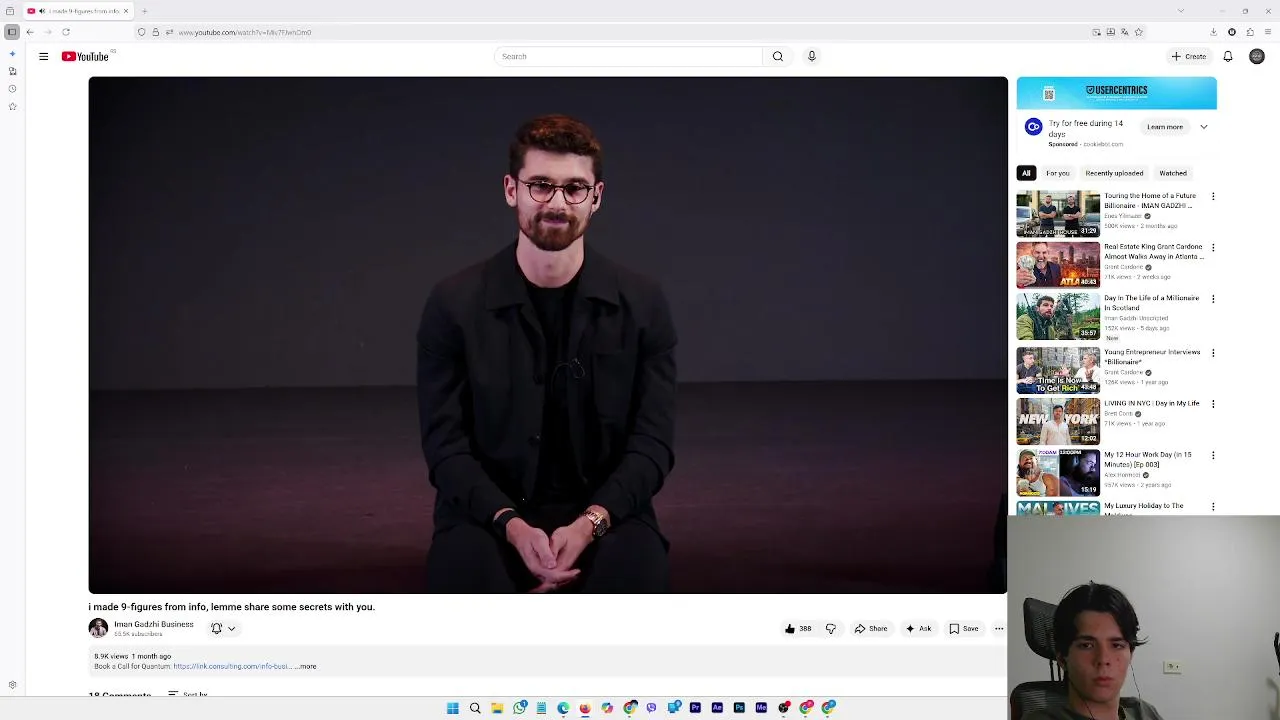1280x720 pixels.
Task: Expand the sponsored ad chevron
Action: [x=1203, y=127]
